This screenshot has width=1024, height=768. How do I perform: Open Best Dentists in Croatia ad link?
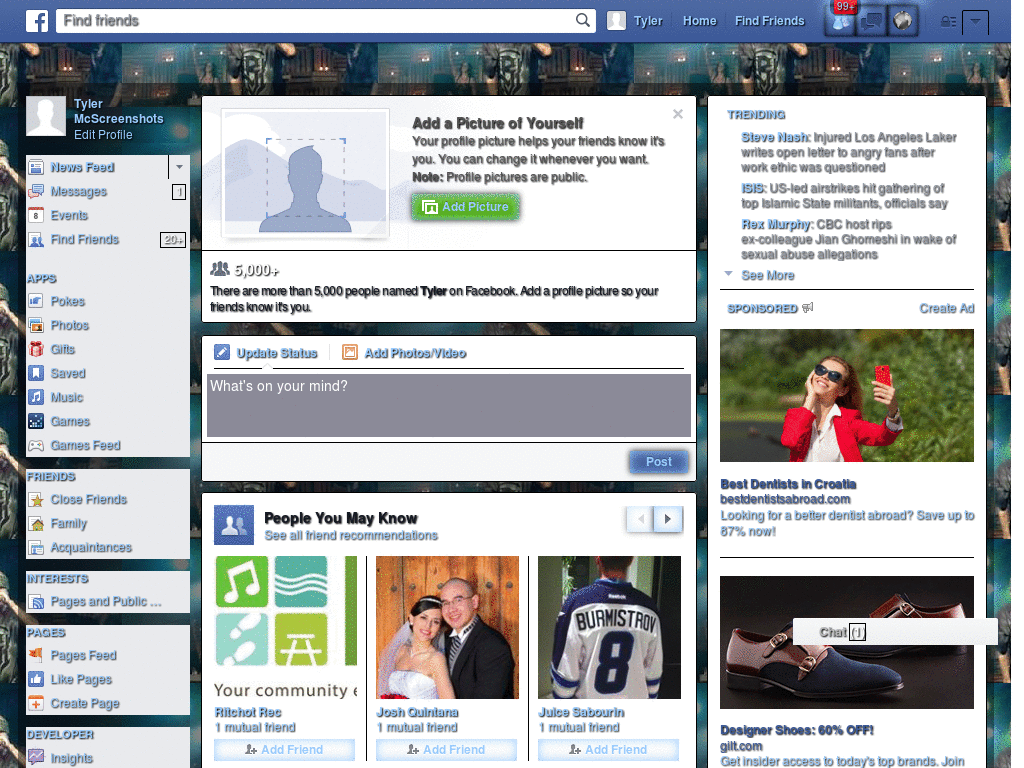(x=788, y=484)
